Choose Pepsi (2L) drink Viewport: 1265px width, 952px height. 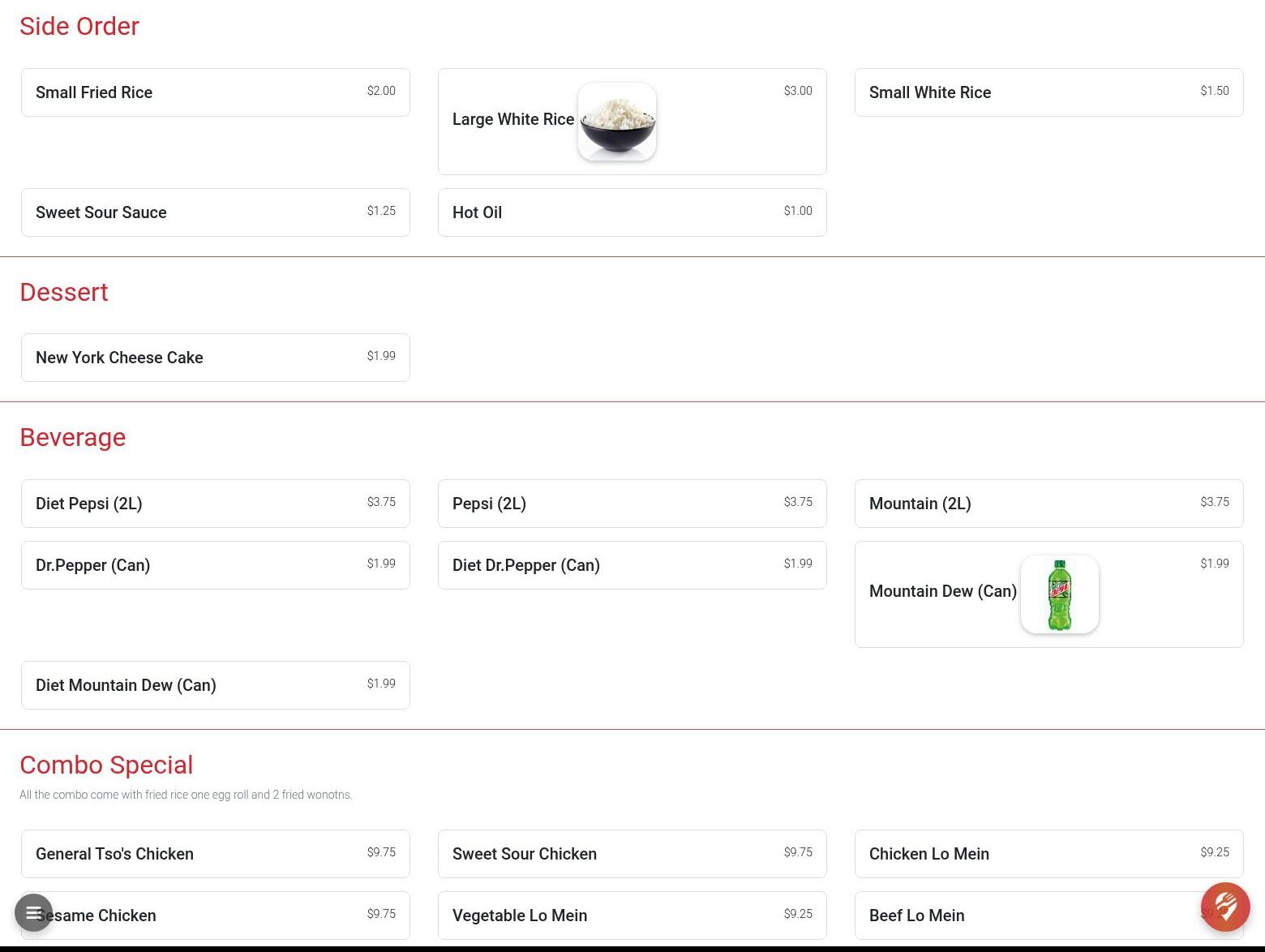coord(632,504)
